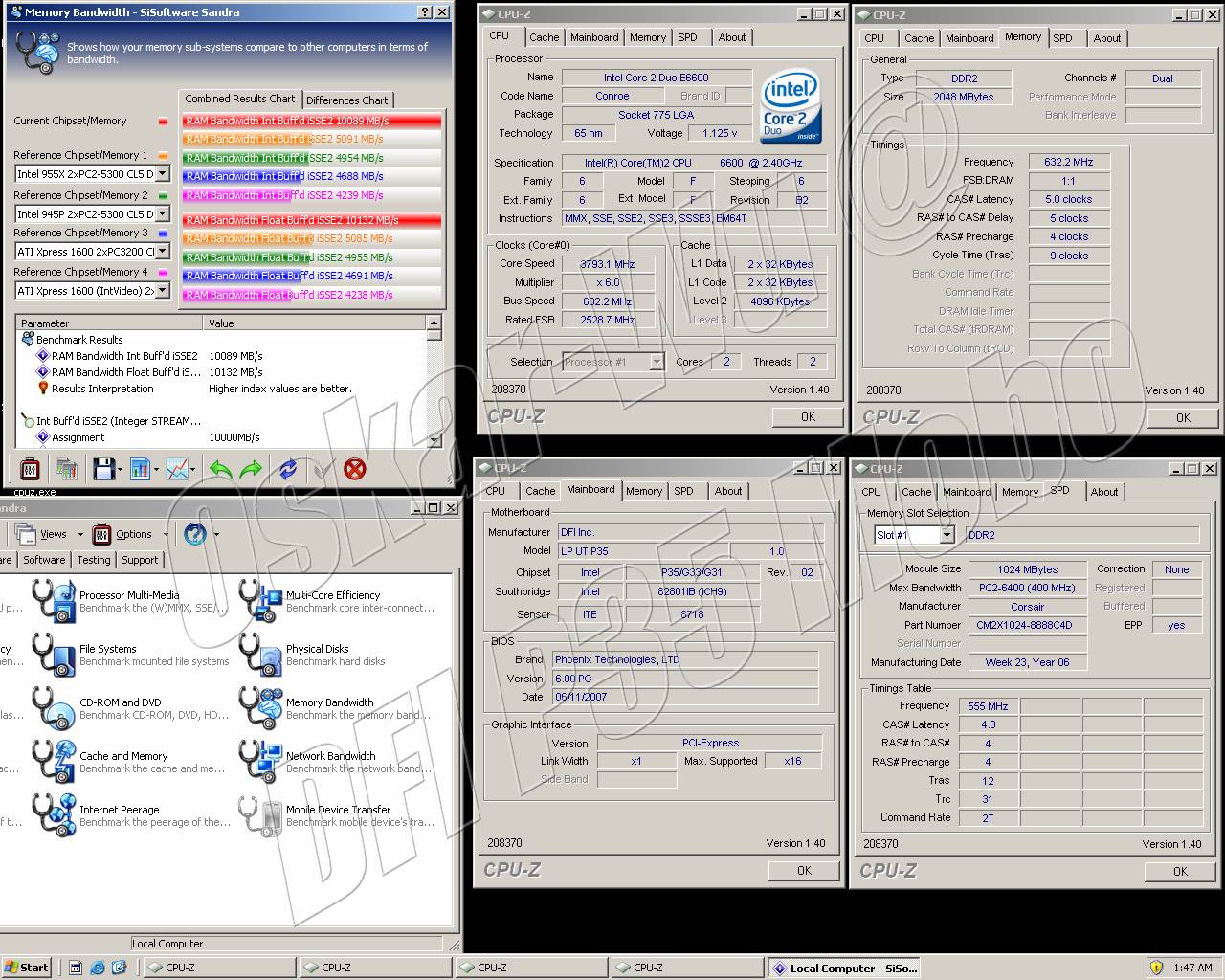Open the Cache and Memory benchmark

pos(122,756)
